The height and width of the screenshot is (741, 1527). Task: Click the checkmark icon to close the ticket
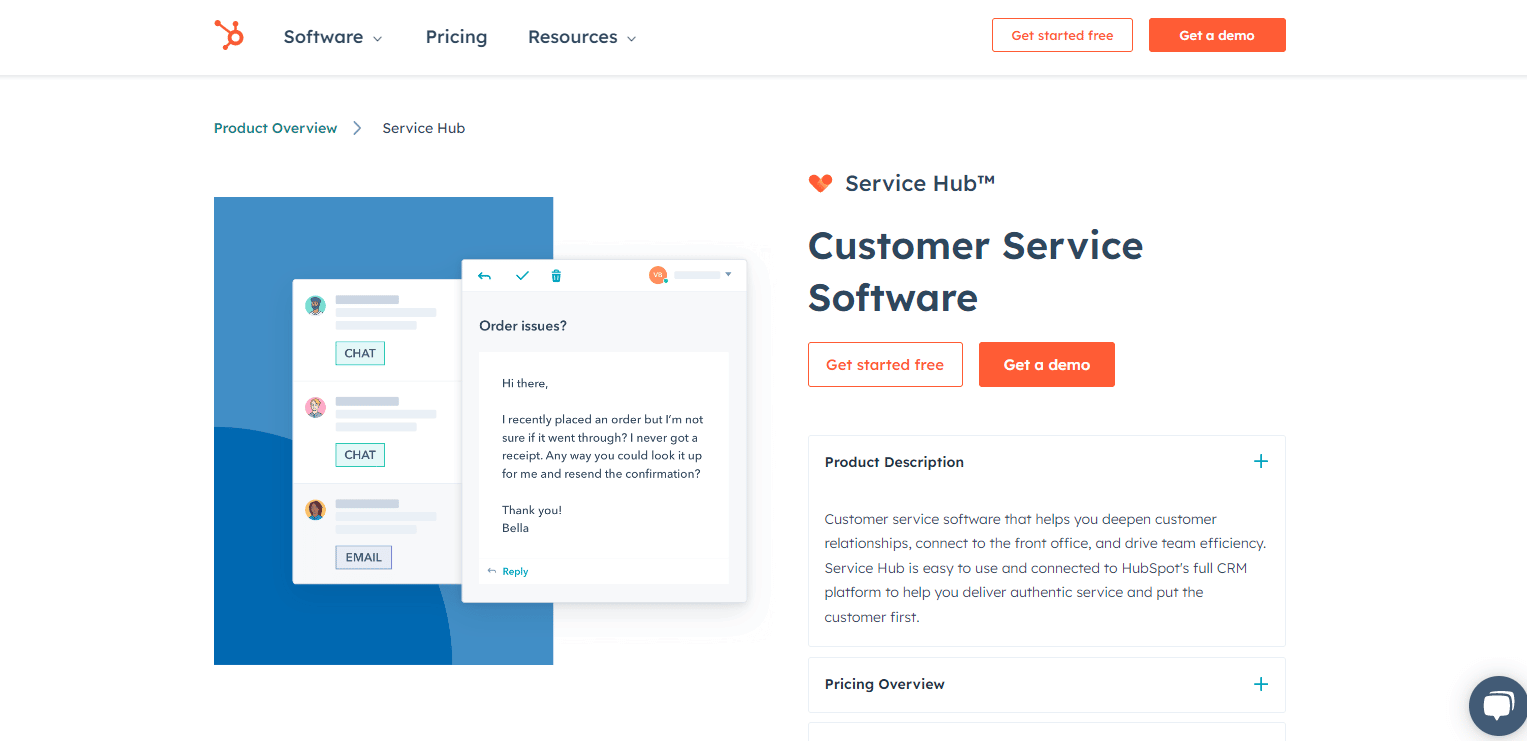pos(522,275)
